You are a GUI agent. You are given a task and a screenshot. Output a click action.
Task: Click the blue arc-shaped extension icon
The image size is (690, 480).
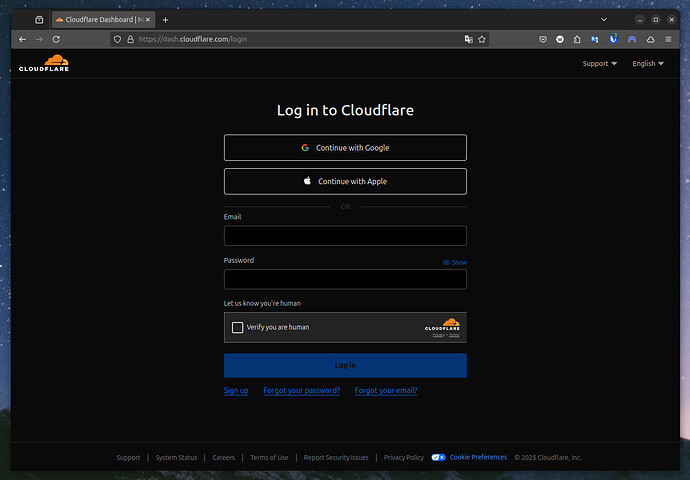click(632, 39)
